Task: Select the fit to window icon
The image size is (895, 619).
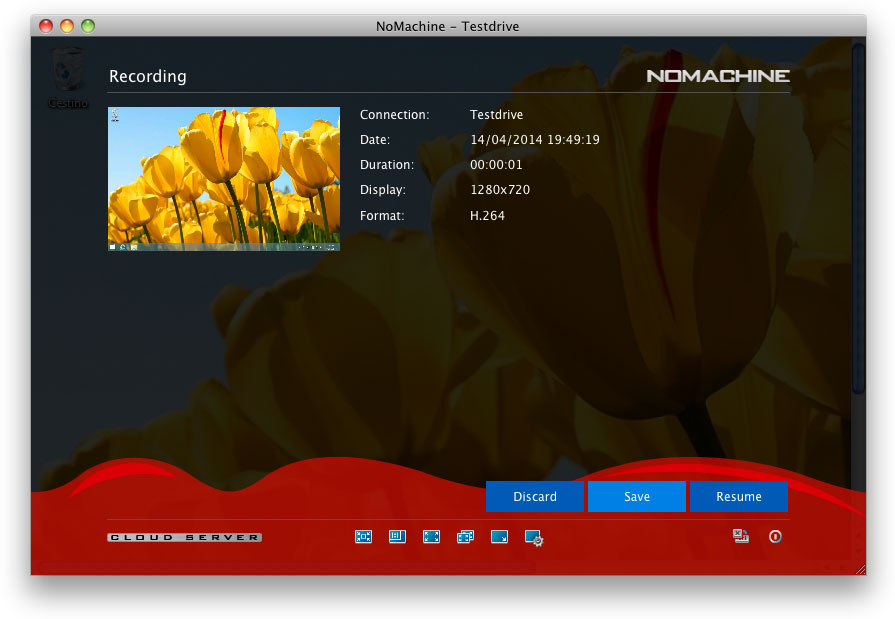Action: pos(363,537)
